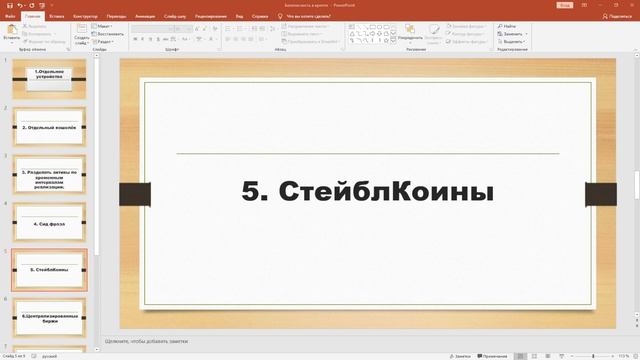This screenshot has width=640, height=360.
Task: Open the Слайд-шоу tab
Action: coord(175,16)
